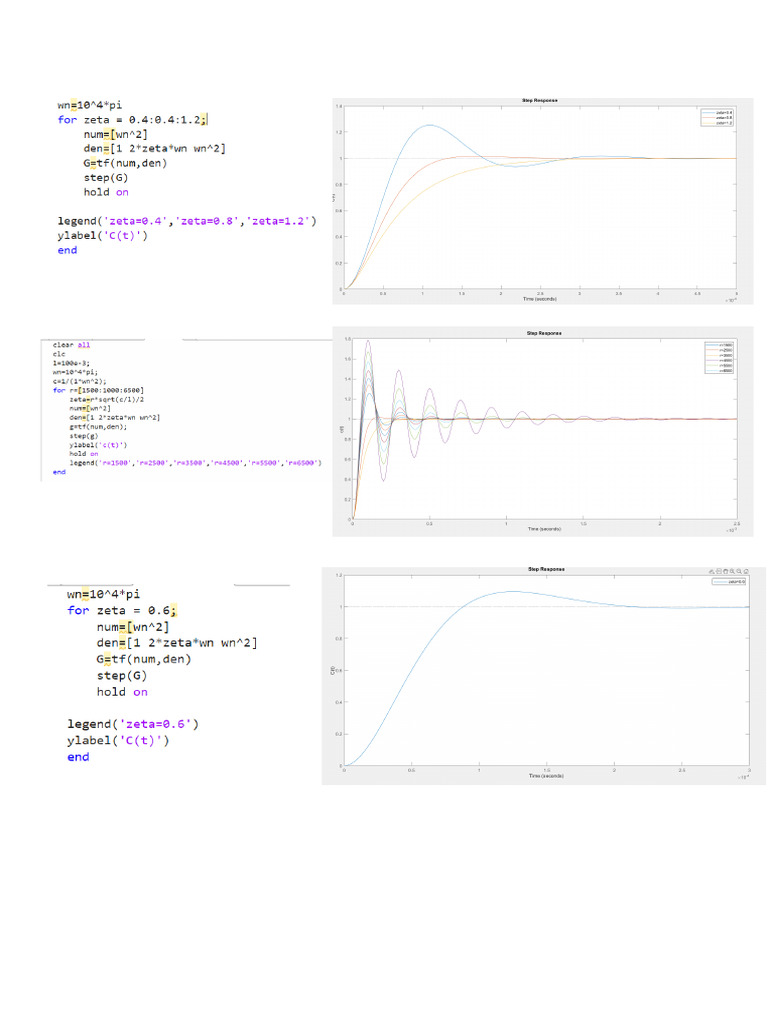
Task: Activate the pan hand tool on bottom plot
Action: tap(725, 569)
